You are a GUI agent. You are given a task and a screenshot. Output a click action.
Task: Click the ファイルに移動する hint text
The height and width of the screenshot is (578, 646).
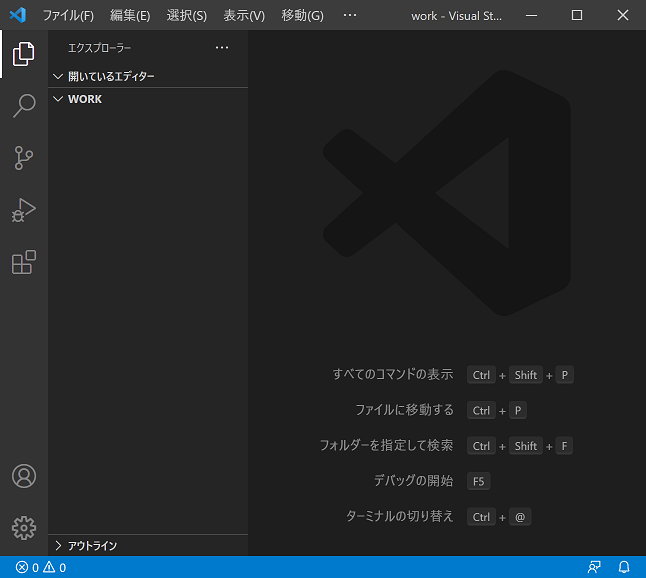(x=405, y=410)
